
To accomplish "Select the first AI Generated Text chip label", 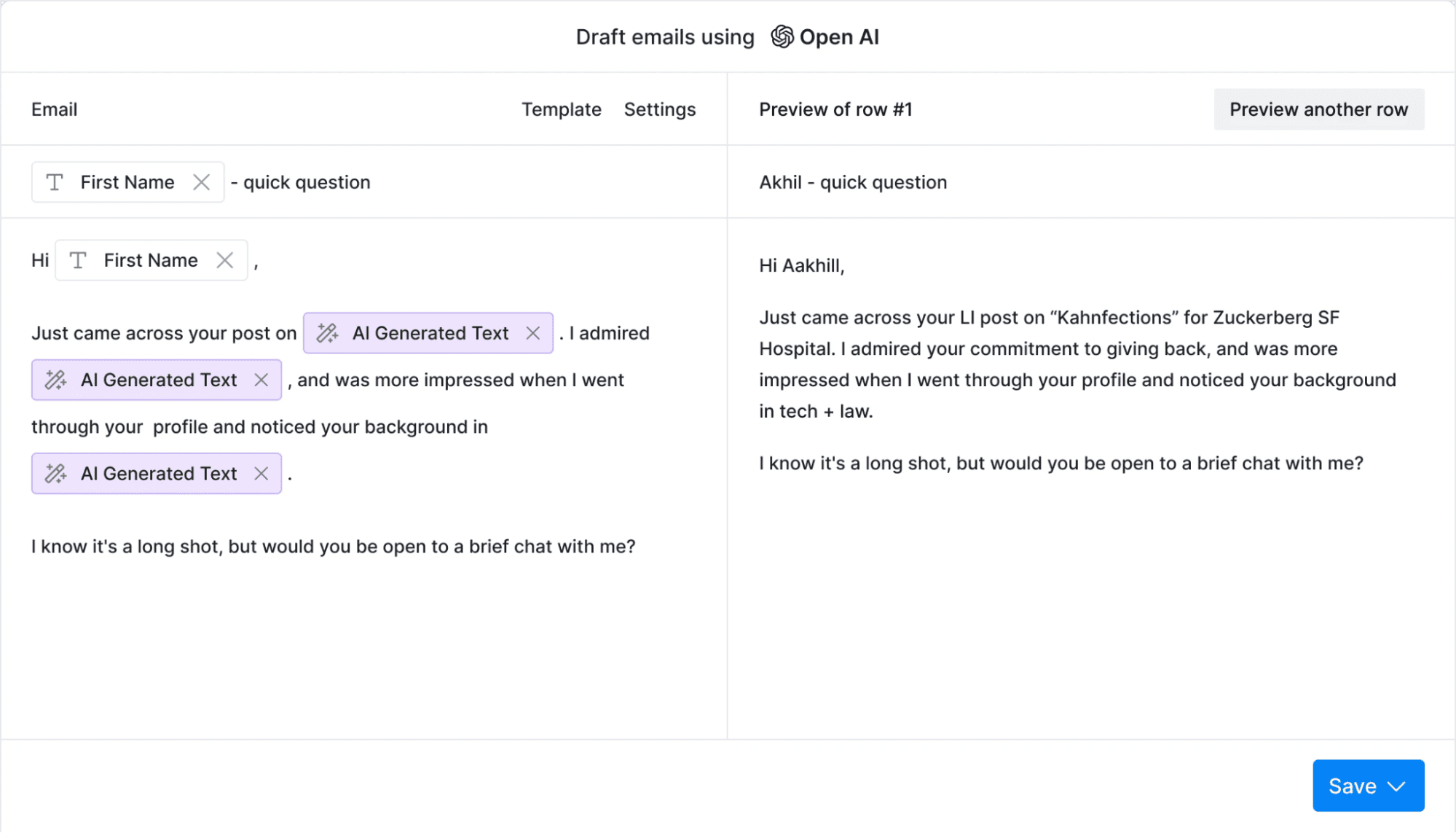I will pos(430,333).
